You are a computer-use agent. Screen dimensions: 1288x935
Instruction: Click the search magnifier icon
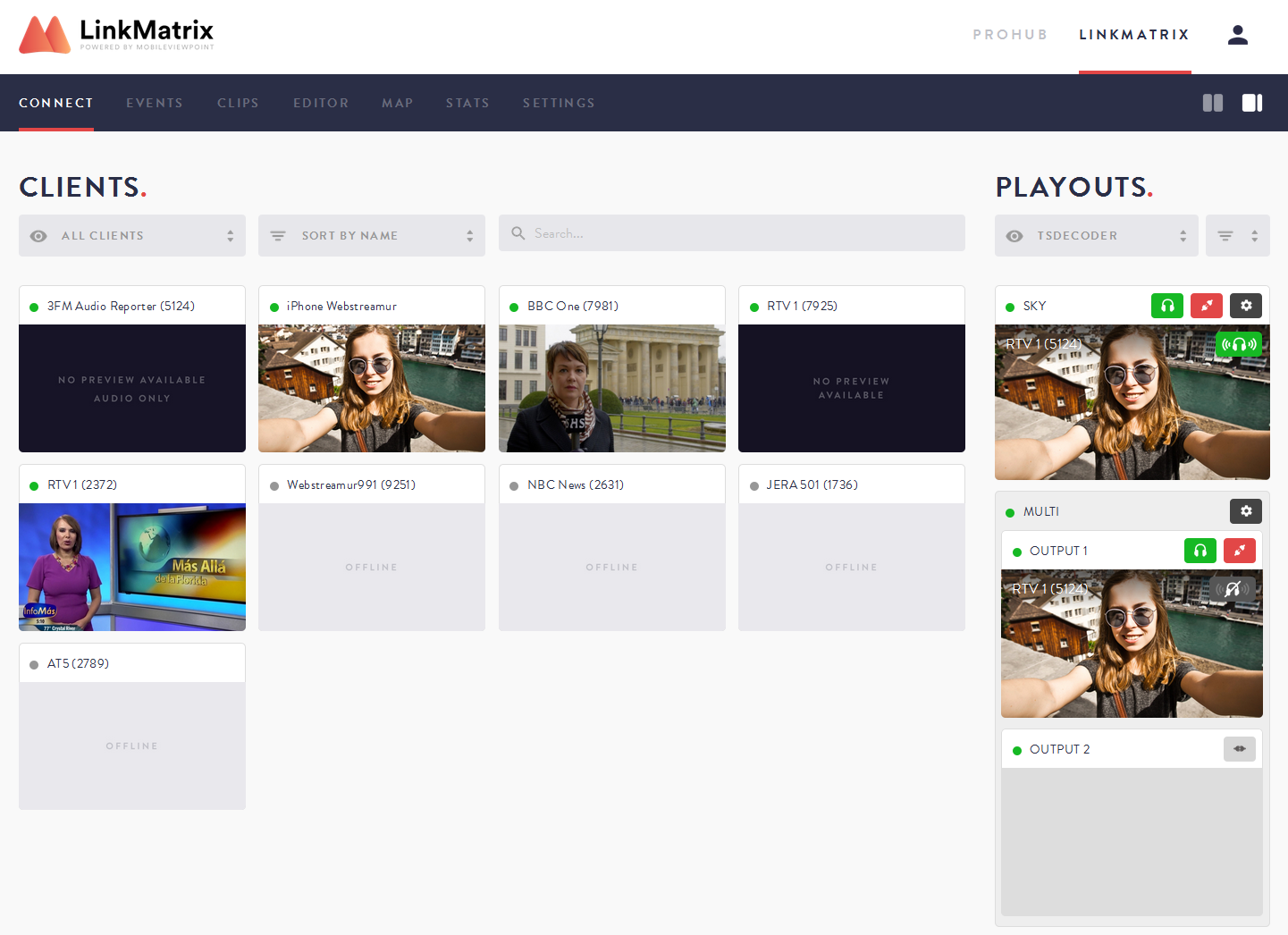click(x=518, y=233)
